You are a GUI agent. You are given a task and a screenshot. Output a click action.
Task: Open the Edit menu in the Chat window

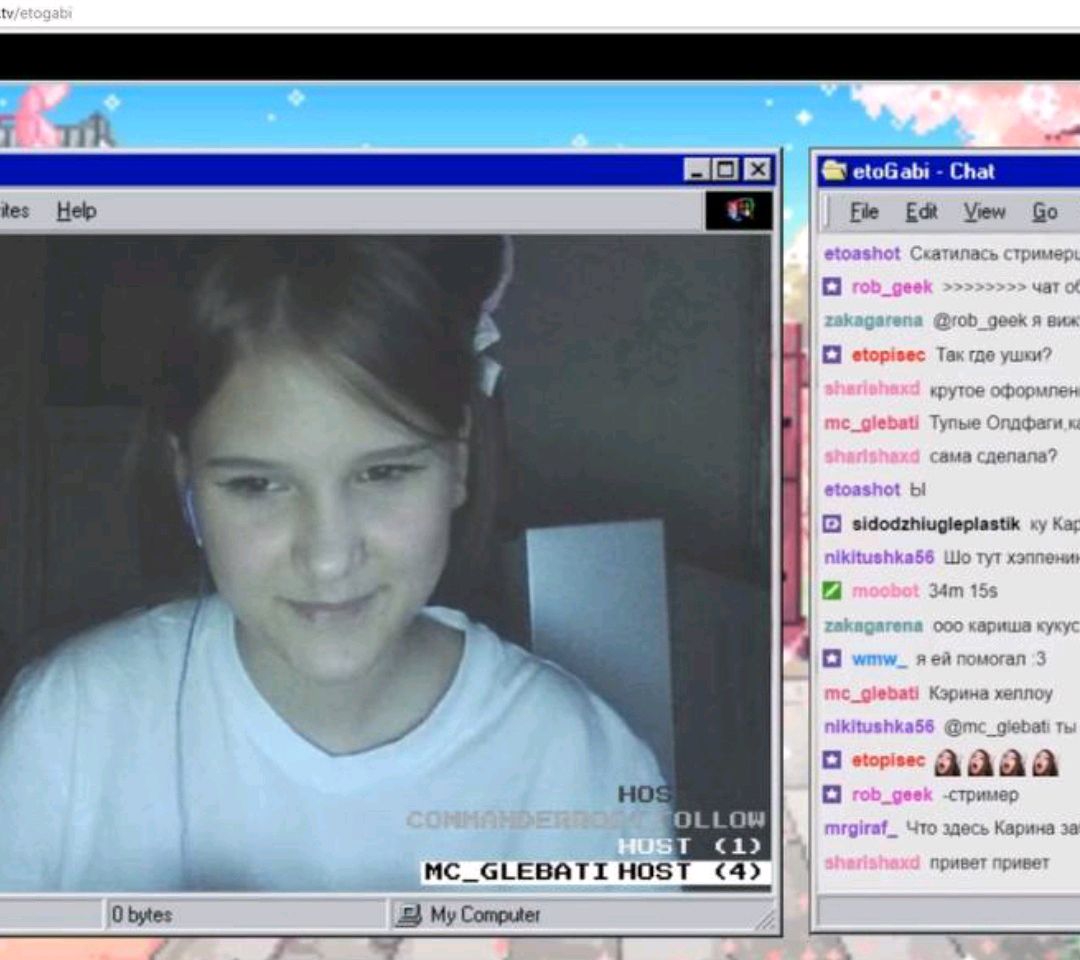[922, 212]
